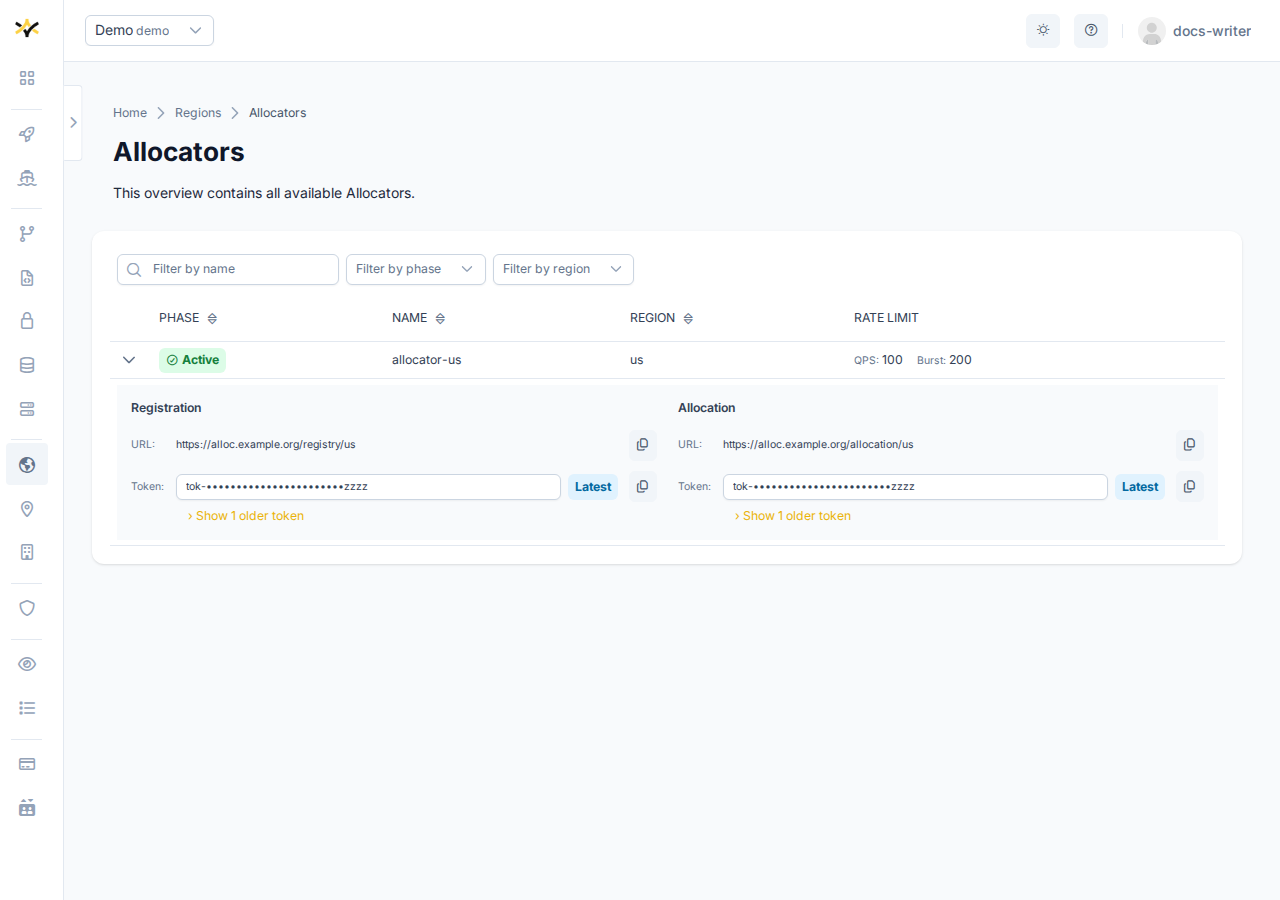
Task: Open the code file icon in sidebar
Action: (x=27, y=278)
